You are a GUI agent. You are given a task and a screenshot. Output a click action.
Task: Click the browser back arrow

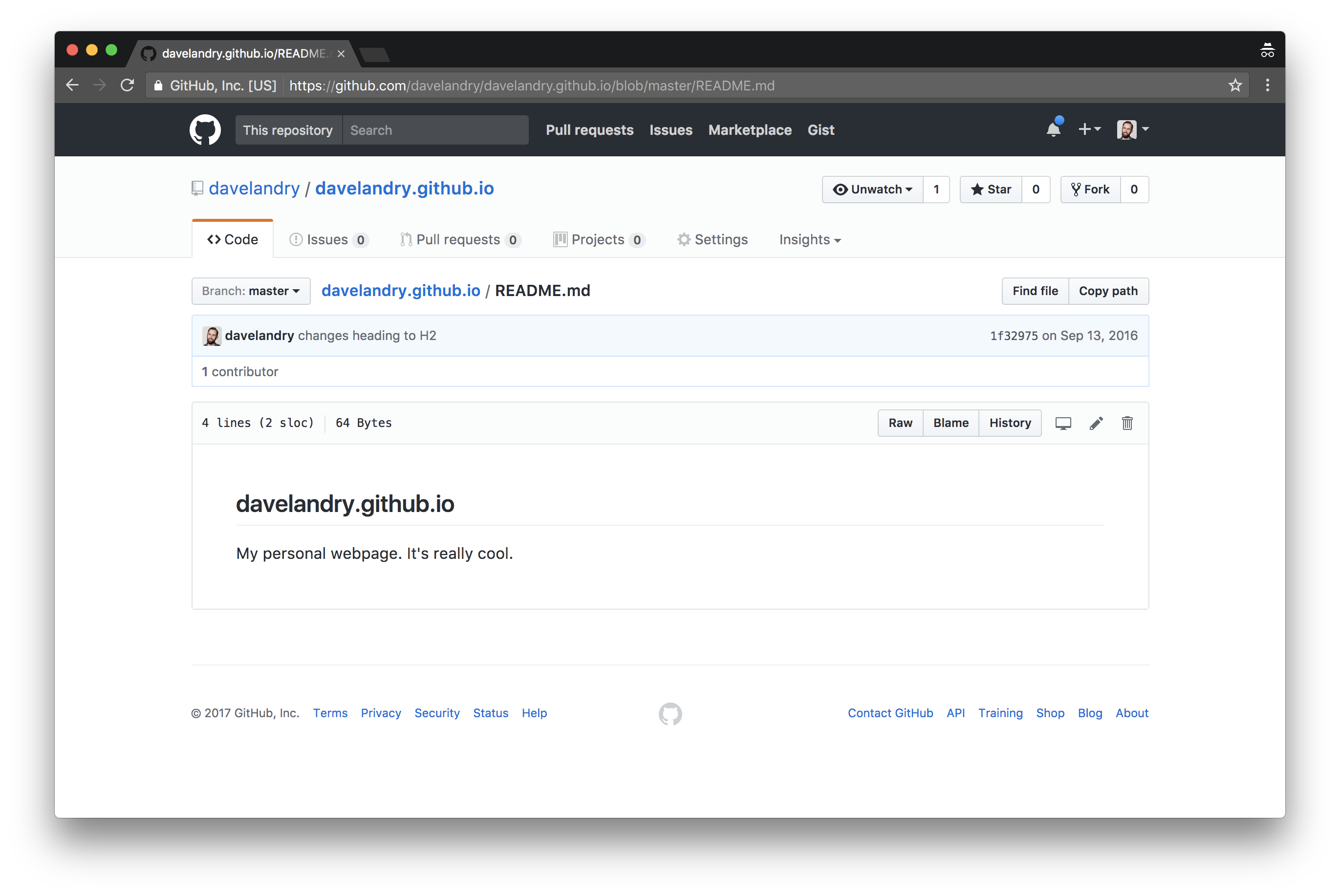[73, 85]
